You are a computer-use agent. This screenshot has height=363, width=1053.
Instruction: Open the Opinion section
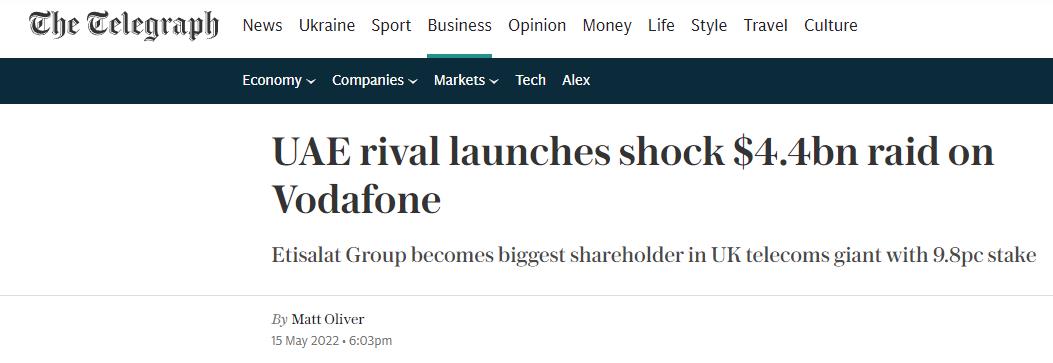click(x=537, y=25)
